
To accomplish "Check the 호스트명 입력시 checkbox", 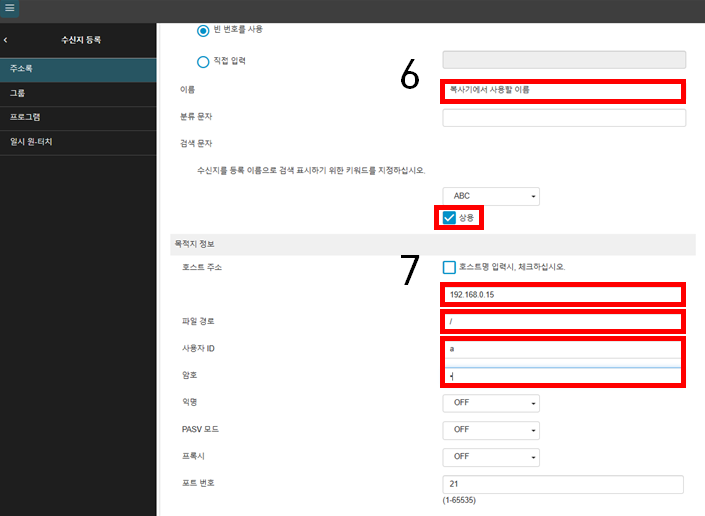I will [449, 267].
